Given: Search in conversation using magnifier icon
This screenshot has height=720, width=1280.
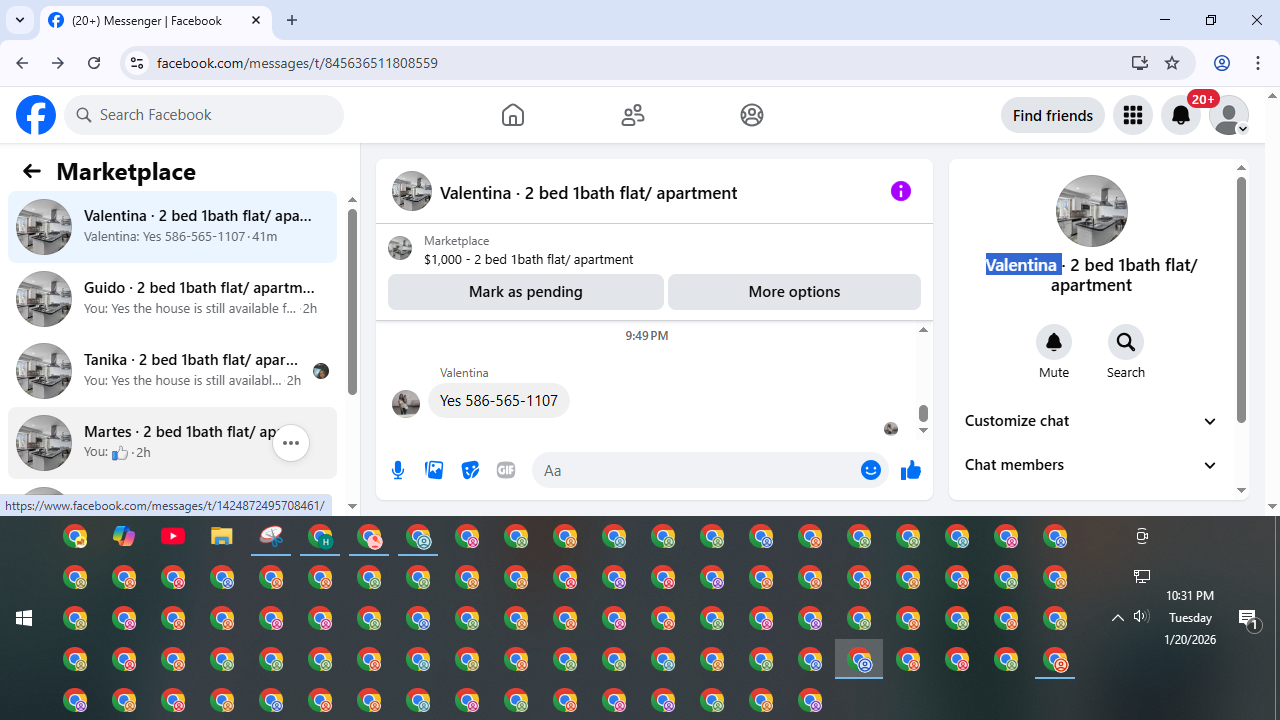Looking at the screenshot, I should click(x=1126, y=342).
